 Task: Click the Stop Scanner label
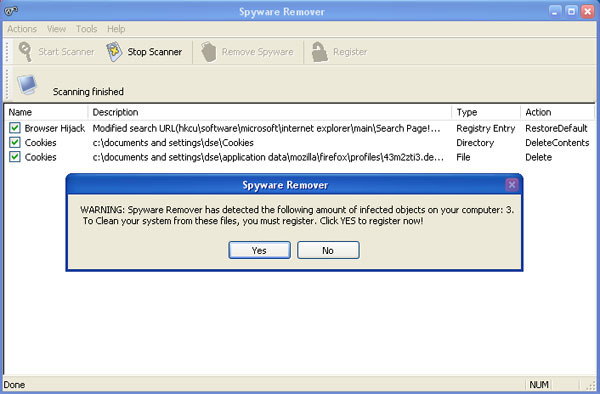click(155, 52)
